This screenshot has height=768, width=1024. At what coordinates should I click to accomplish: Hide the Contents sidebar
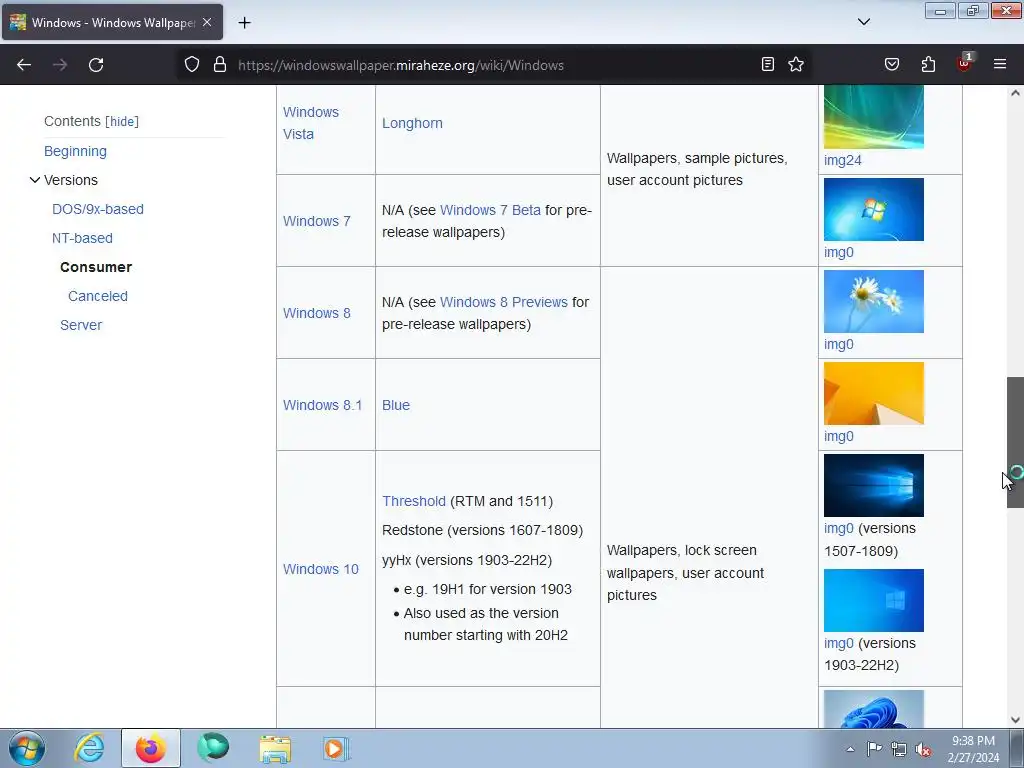122,121
